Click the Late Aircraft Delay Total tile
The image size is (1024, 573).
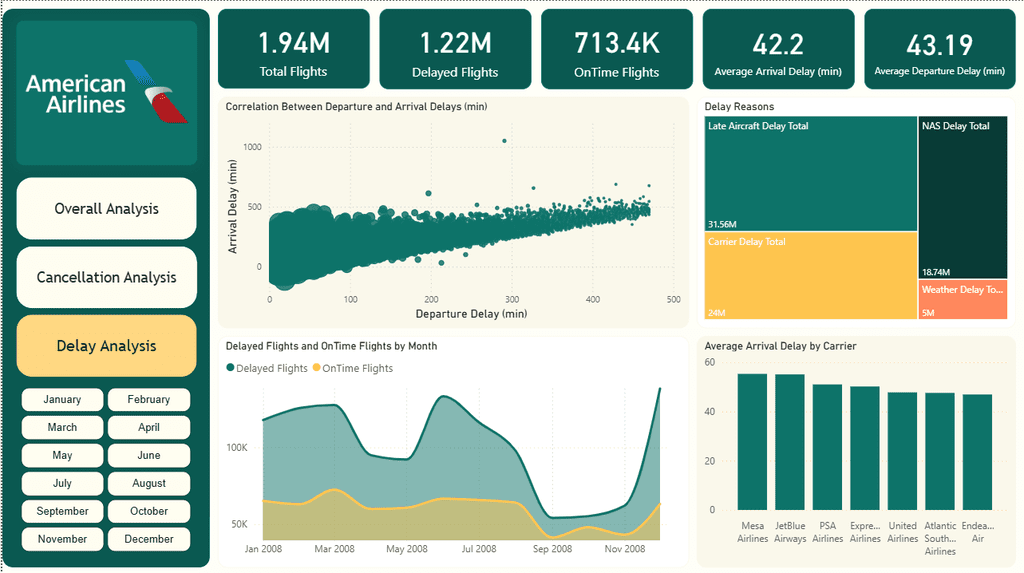click(811, 174)
